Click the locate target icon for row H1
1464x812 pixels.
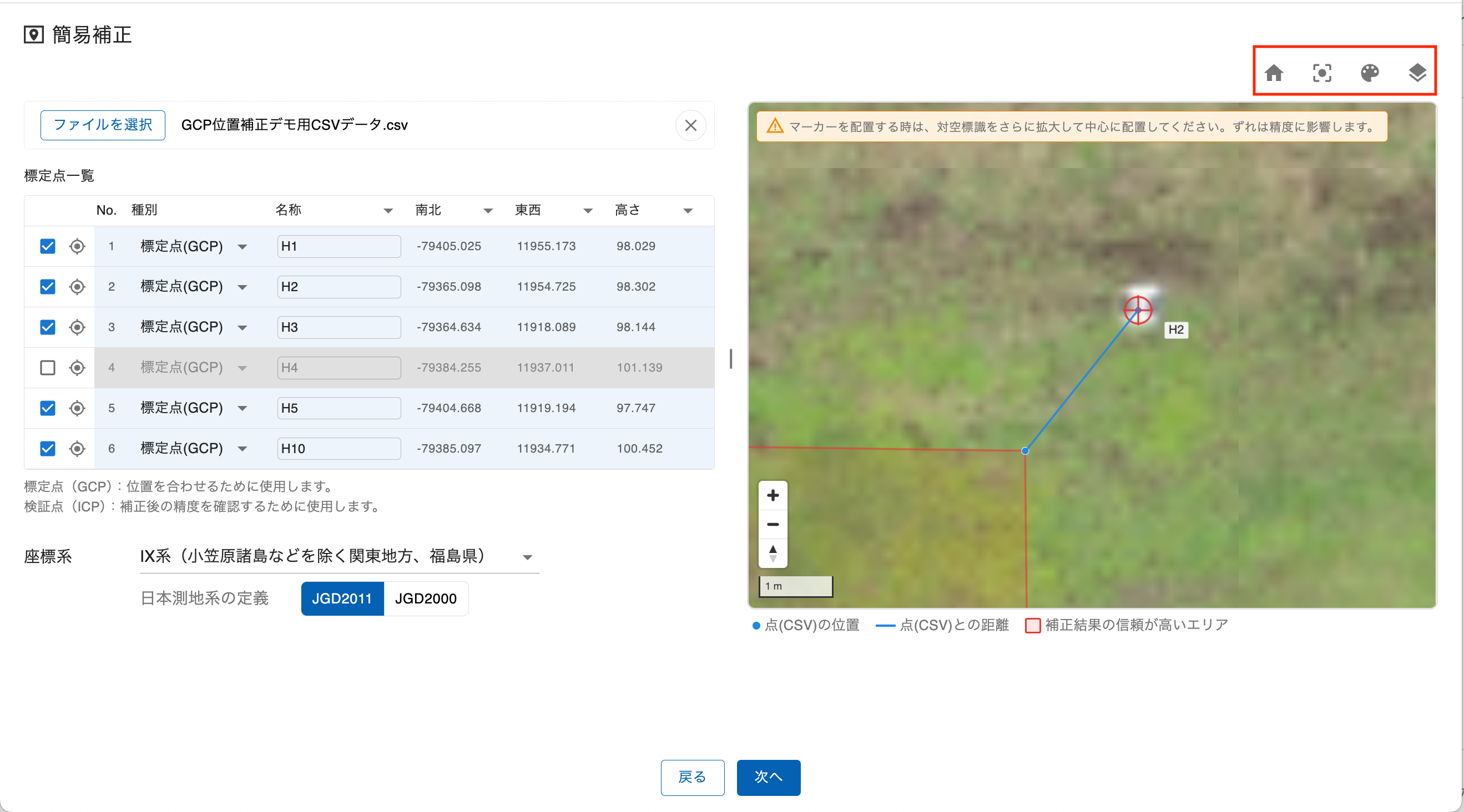(x=77, y=246)
